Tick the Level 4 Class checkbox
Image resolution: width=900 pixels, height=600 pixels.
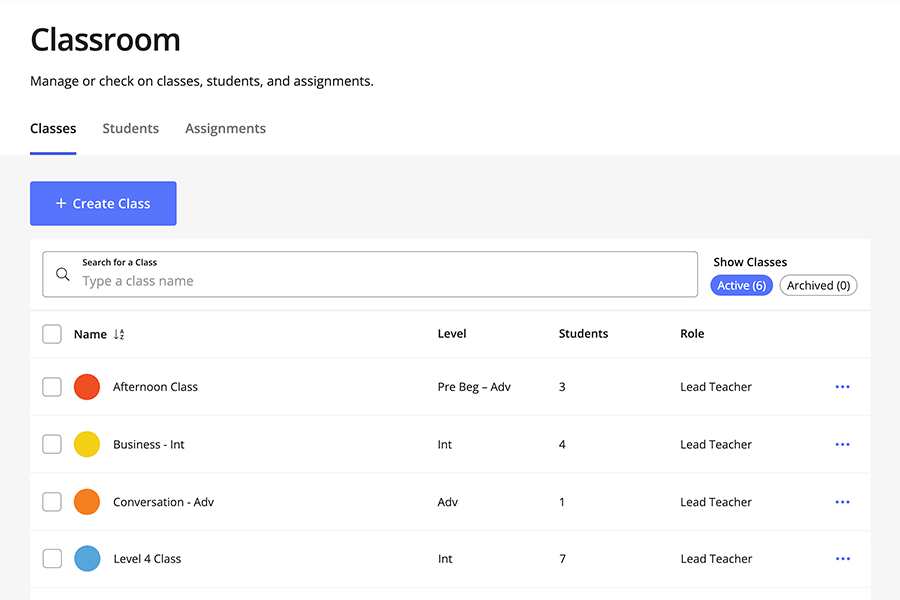tap(52, 559)
